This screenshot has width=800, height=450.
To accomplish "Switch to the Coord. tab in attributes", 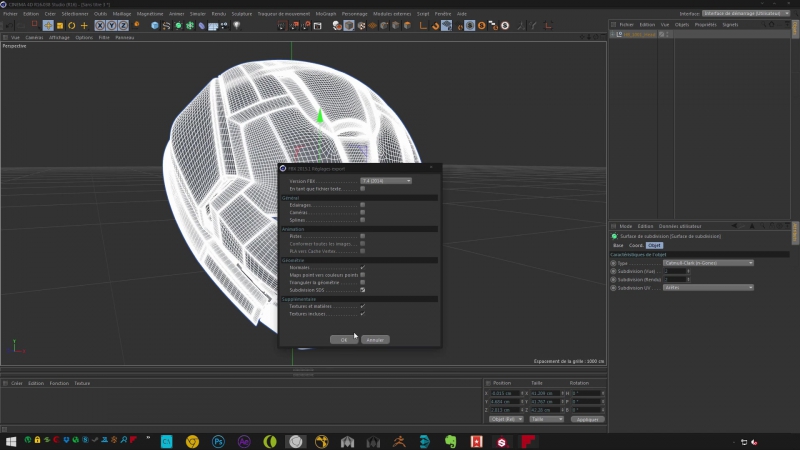I will pos(636,245).
